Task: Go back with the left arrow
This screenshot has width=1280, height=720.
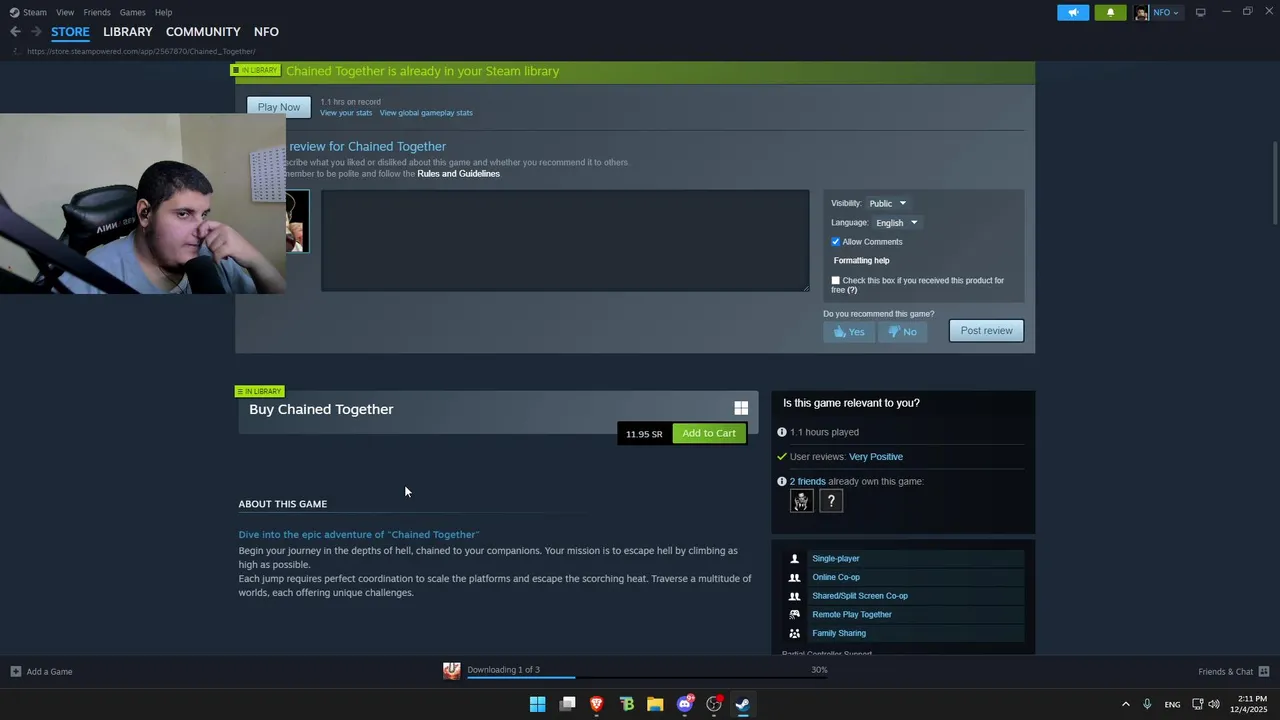Action: [x=15, y=31]
